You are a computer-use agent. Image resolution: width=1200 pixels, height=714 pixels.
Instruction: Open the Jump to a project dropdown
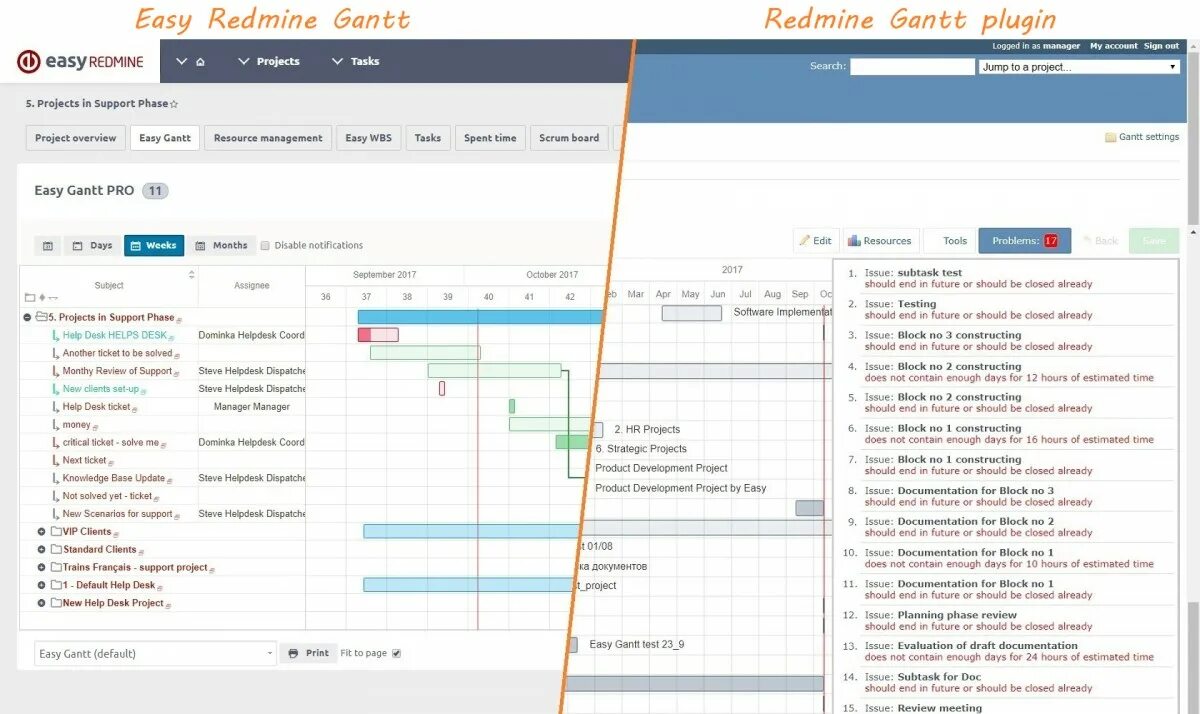[1079, 67]
